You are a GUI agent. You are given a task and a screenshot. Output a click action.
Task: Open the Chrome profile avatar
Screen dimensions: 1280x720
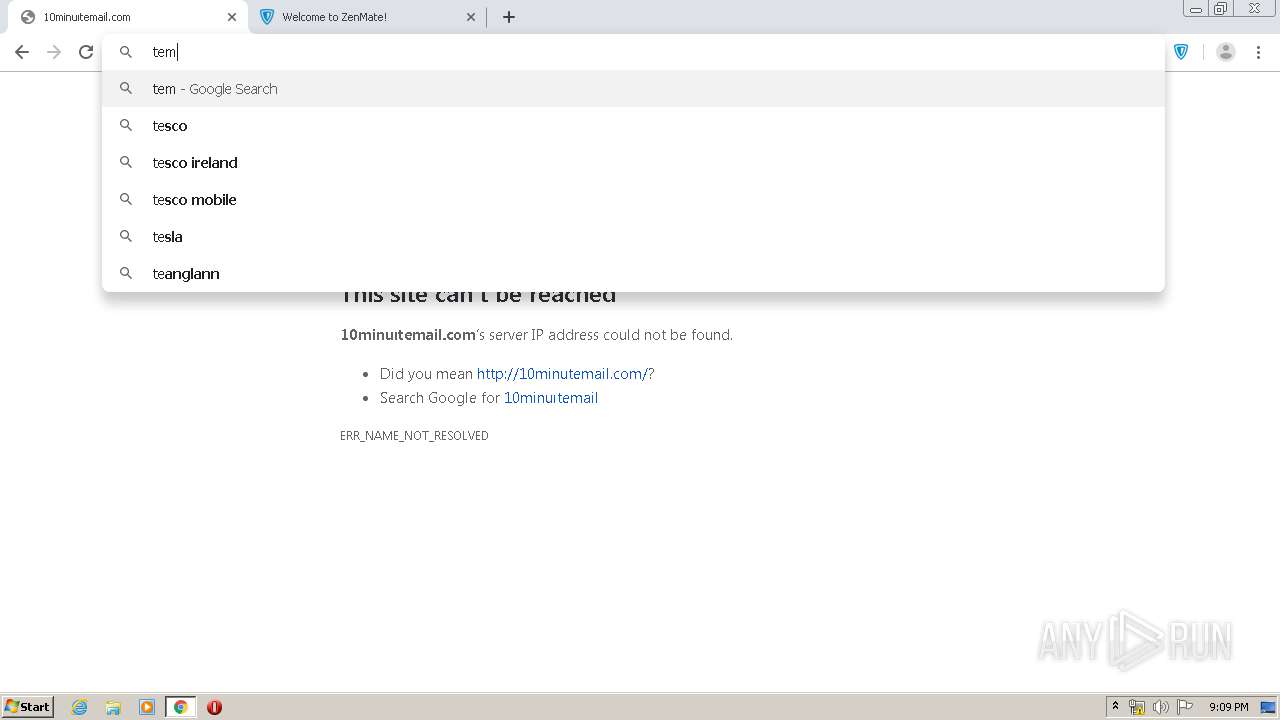coord(1226,52)
